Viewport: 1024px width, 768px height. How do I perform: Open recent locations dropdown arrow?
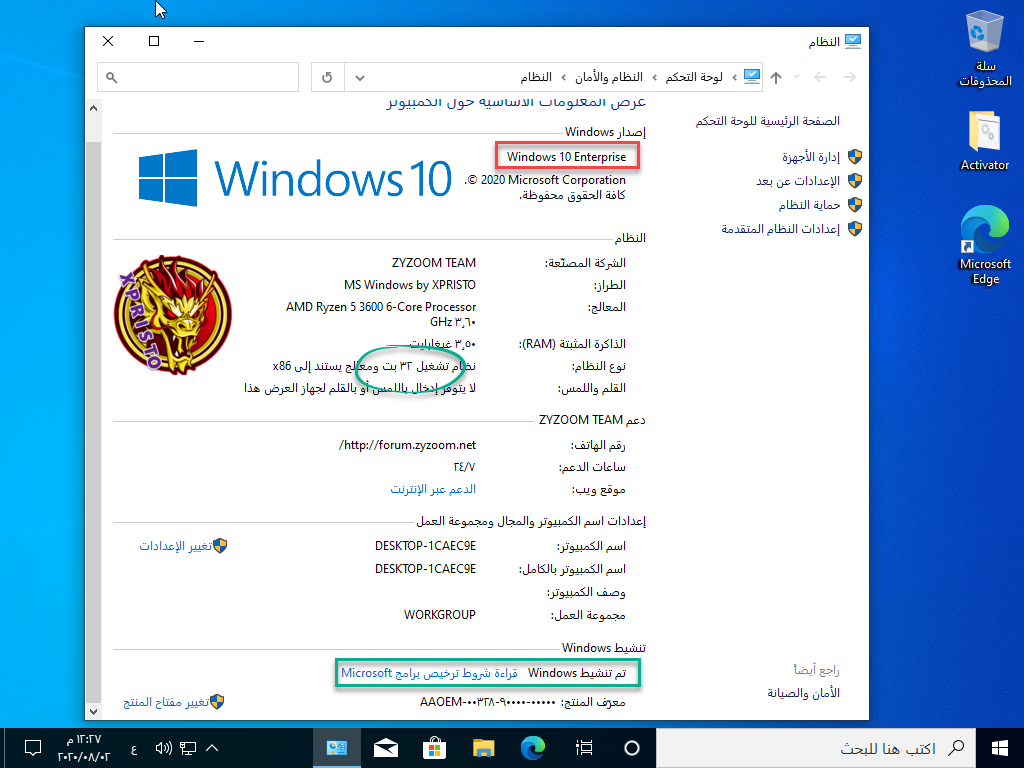[x=797, y=77]
